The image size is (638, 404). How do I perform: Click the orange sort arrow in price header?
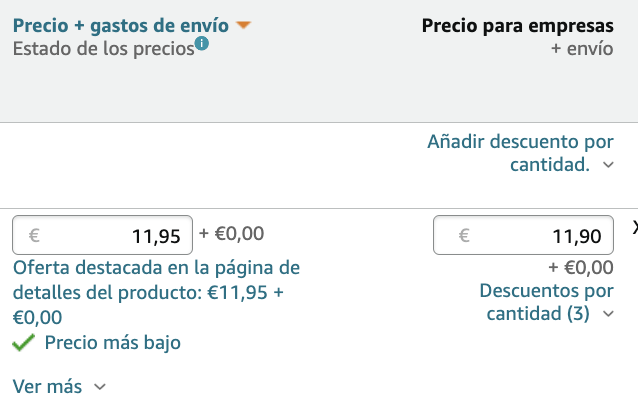tap(243, 25)
